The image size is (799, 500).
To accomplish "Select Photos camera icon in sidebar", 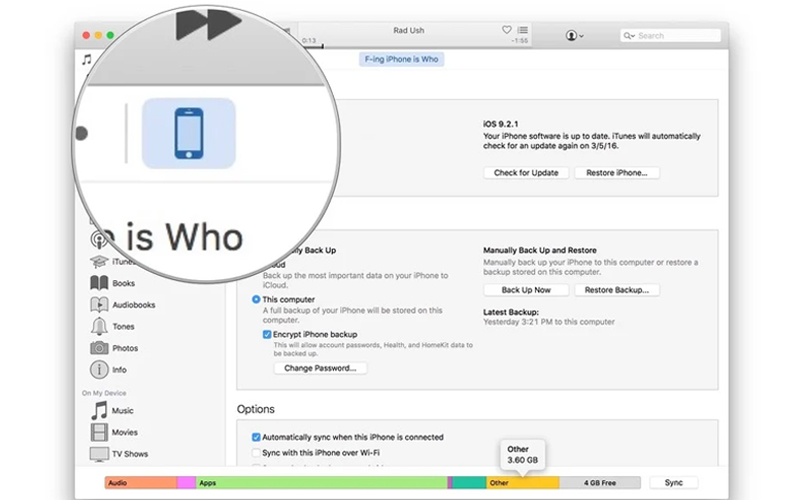I will coord(99,348).
